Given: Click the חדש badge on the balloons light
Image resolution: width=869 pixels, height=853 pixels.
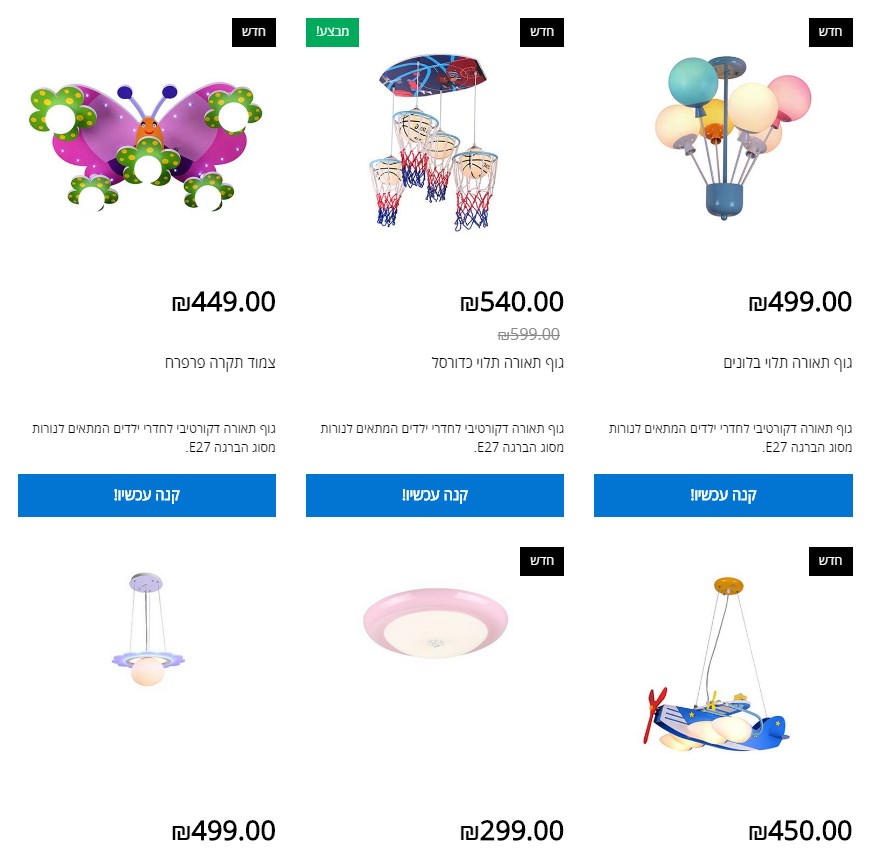Looking at the screenshot, I should (x=831, y=32).
